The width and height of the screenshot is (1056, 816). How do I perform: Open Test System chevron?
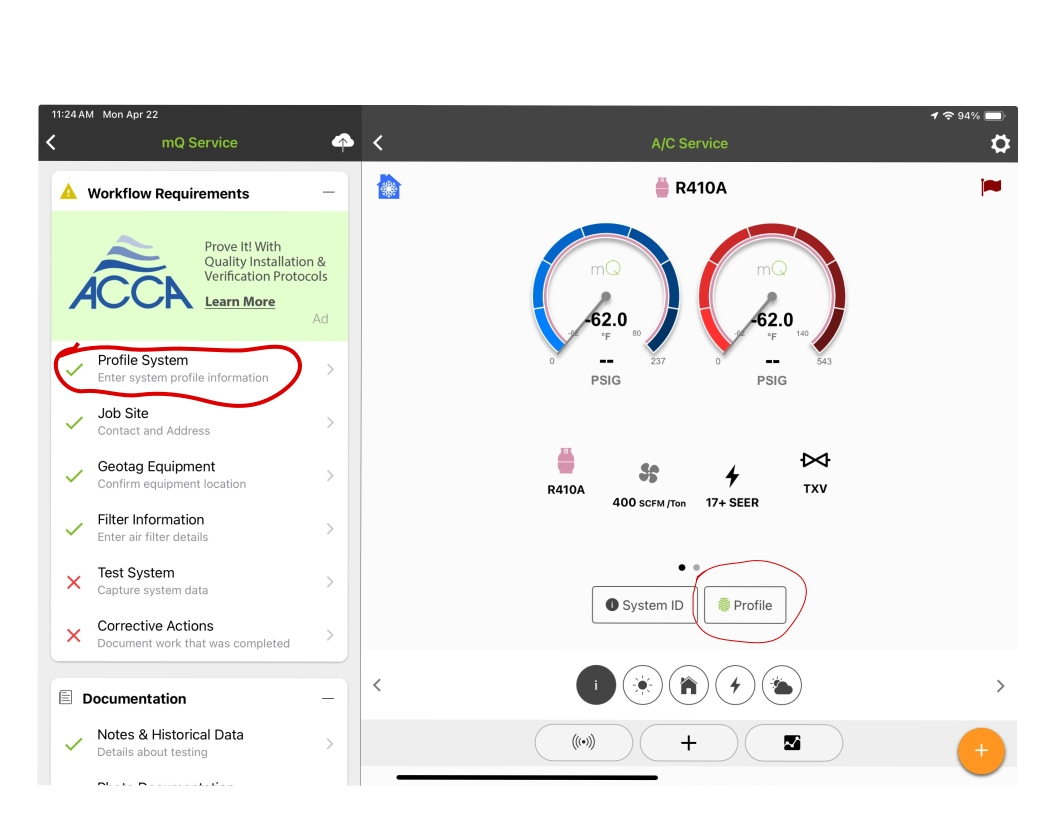(330, 582)
